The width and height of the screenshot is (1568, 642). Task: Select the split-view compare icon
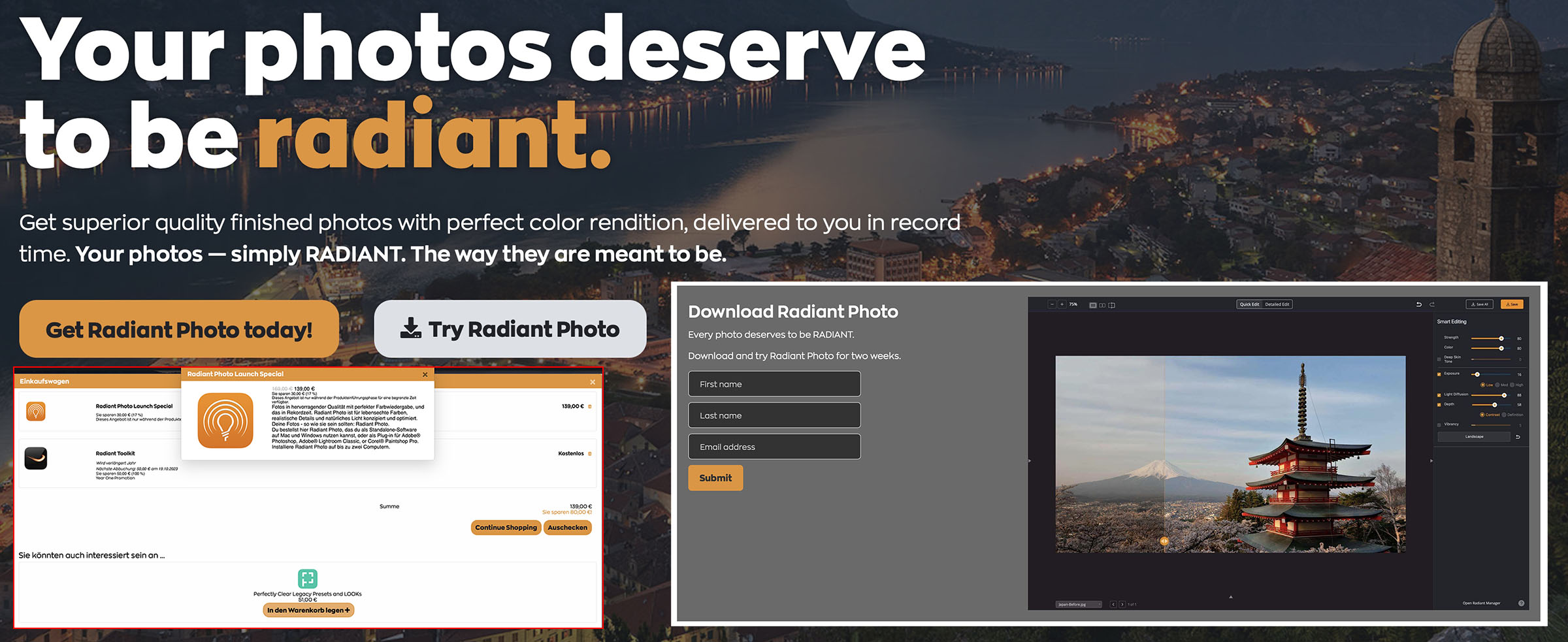click(1111, 305)
